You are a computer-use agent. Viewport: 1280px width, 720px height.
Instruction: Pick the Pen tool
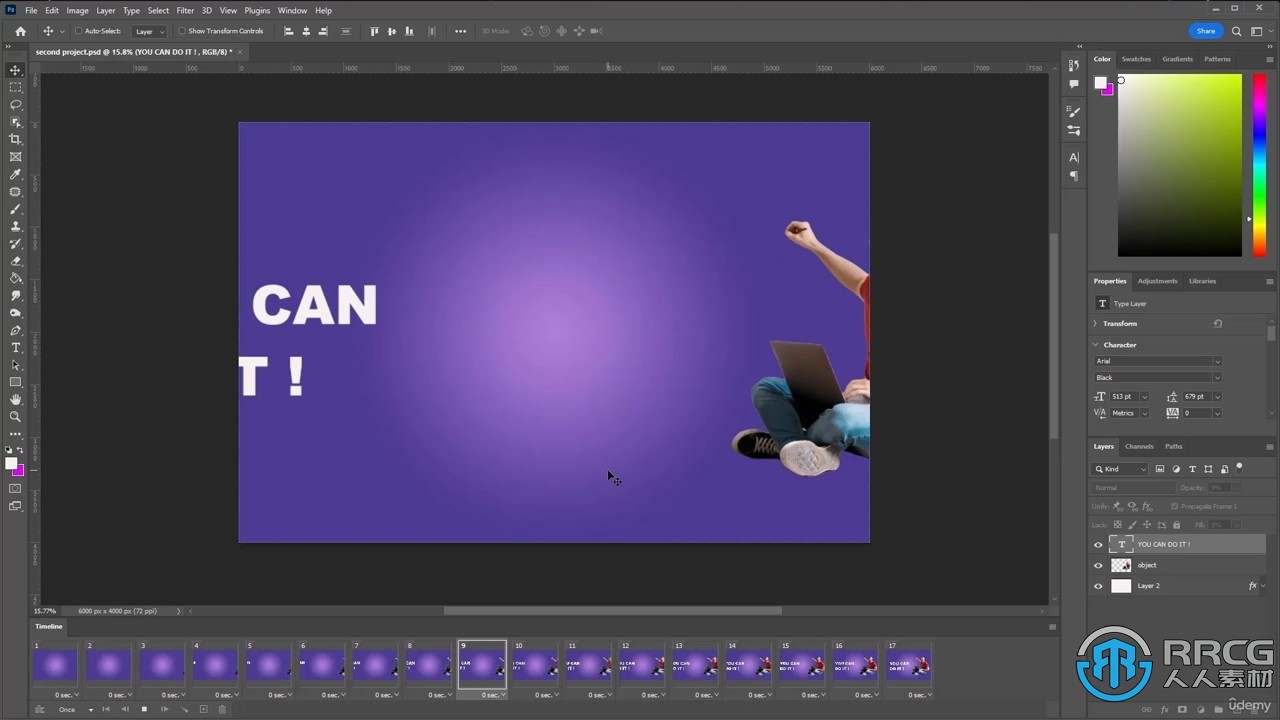pyautogui.click(x=15, y=330)
